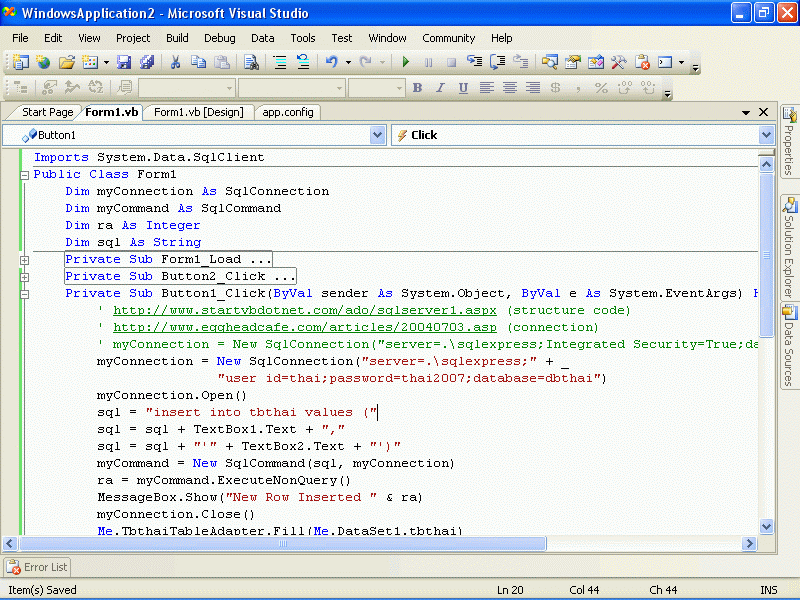Viewport: 800px width, 600px height.
Task: Toggle Underline formatting in toolbar
Action: click(463, 88)
